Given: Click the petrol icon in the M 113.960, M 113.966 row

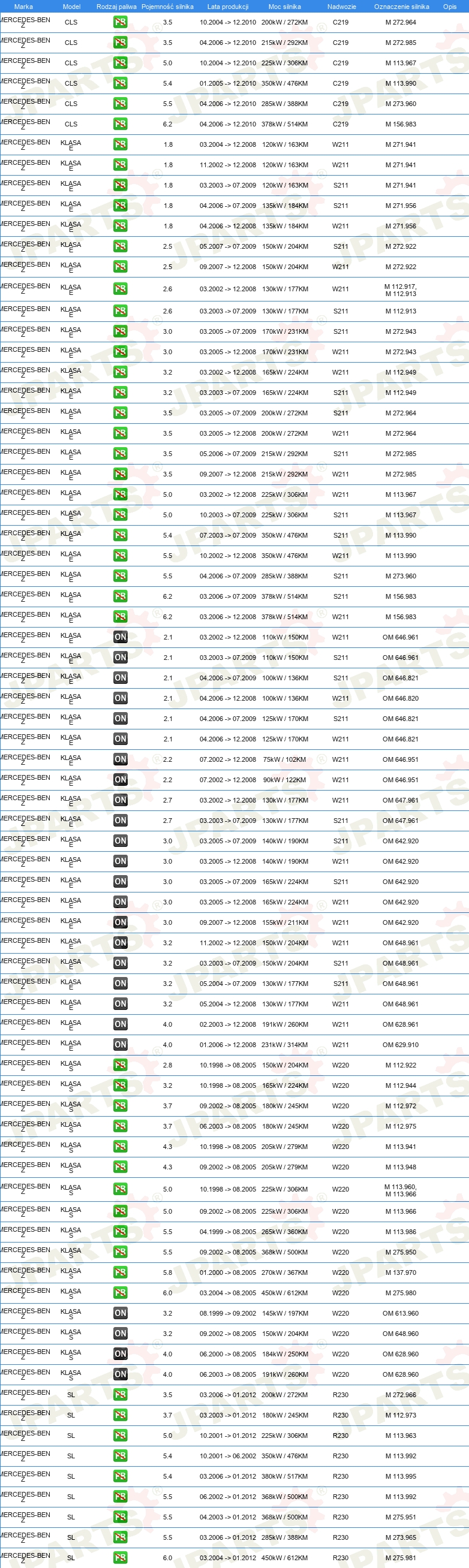Looking at the screenshot, I should click(121, 1189).
